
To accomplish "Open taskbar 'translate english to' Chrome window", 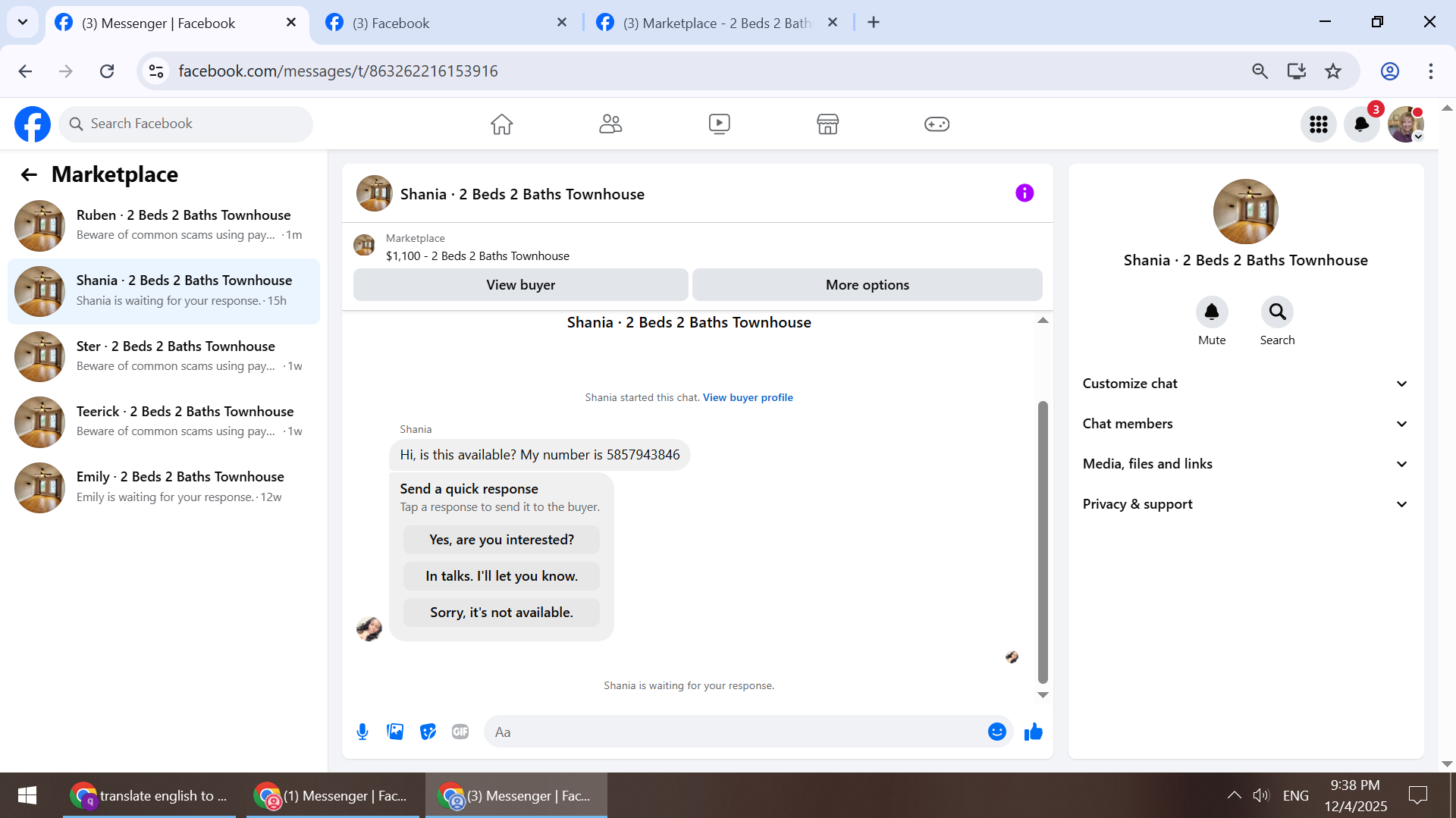I will coord(149,795).
